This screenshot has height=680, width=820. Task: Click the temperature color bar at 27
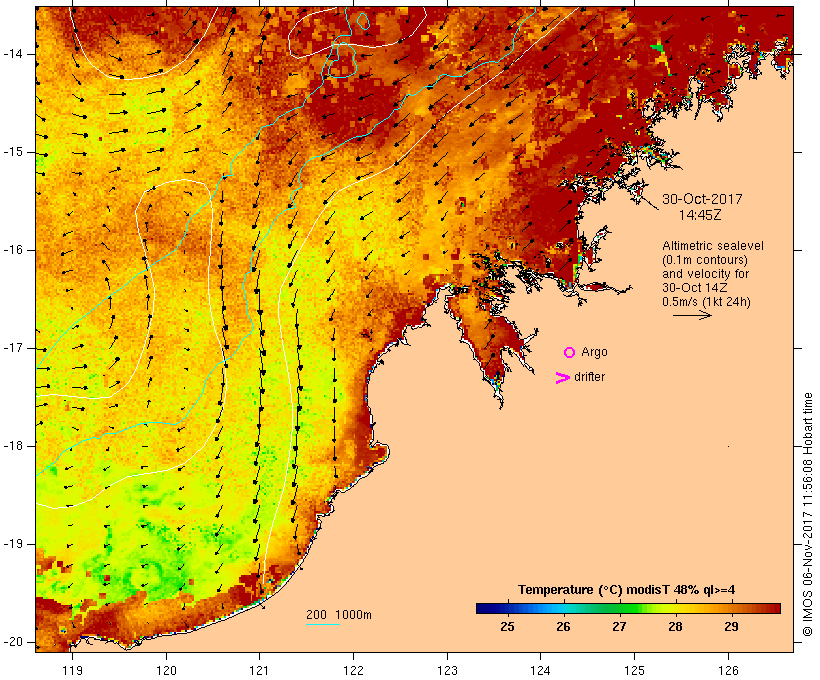coord(619,608)
